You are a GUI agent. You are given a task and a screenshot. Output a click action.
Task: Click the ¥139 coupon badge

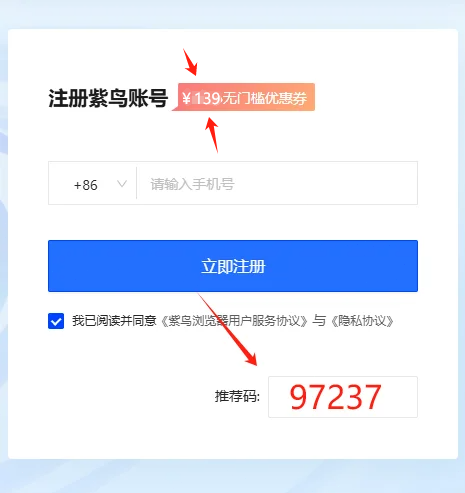click(x=244, y=97)
